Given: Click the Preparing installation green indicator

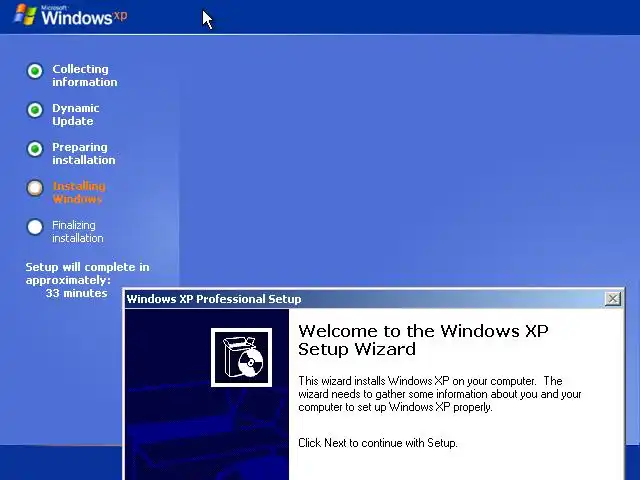Looking at the screenshot, I should tap(35, 149).
